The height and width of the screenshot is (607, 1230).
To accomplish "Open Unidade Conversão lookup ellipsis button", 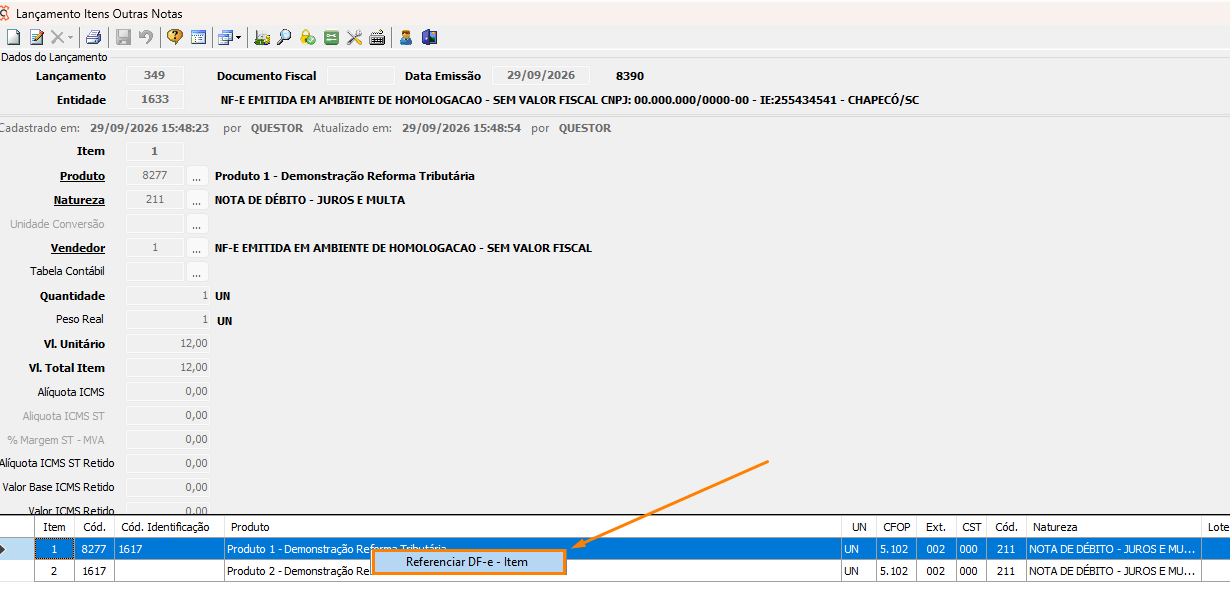I will 197,224.
